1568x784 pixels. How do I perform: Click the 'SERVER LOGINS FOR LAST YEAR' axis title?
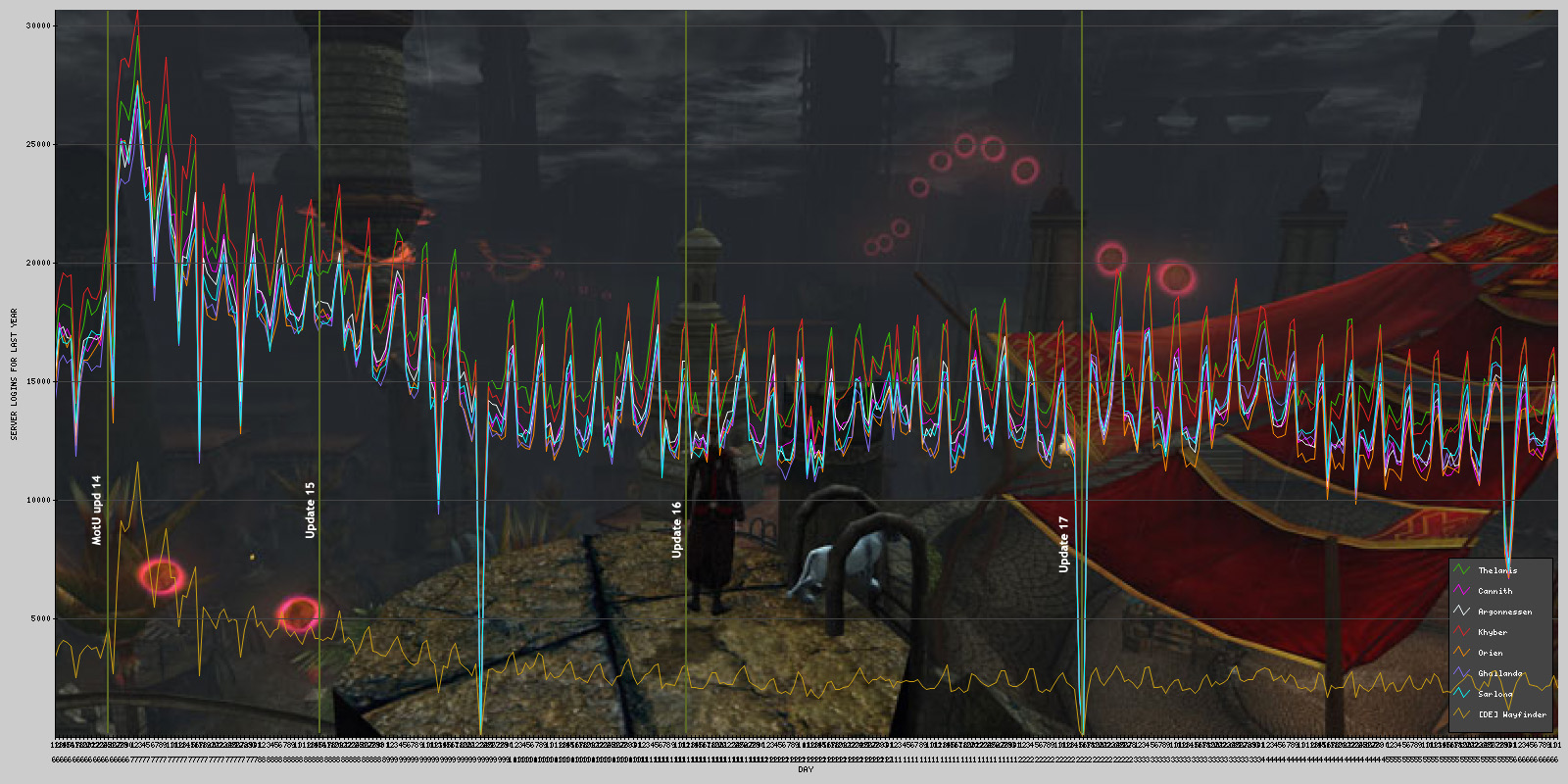14,373
